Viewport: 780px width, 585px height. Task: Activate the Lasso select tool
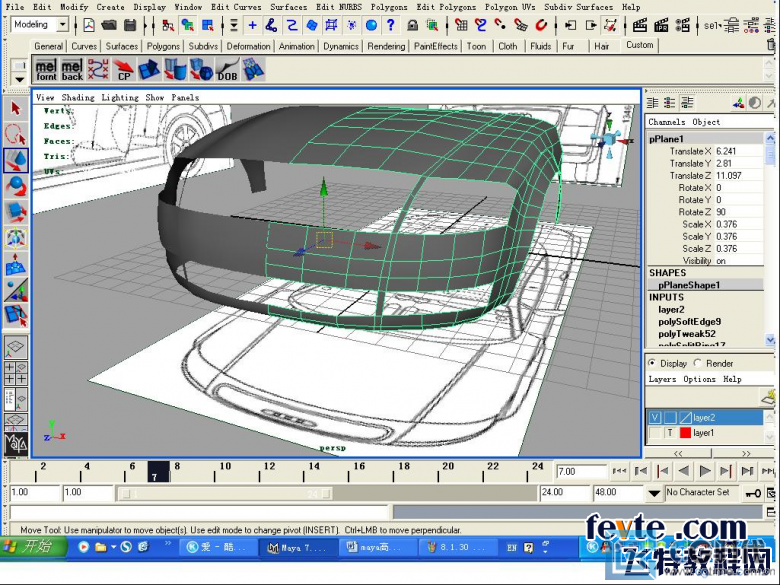point(15,134)
